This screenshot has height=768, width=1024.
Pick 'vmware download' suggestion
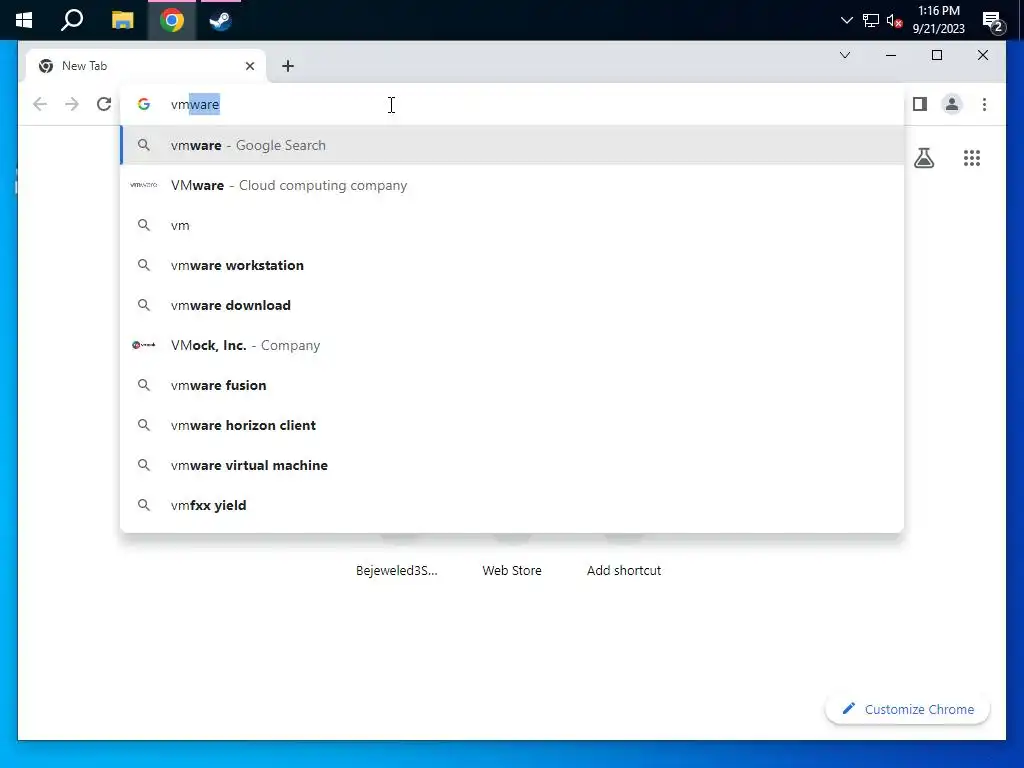(x=512, y=305)
